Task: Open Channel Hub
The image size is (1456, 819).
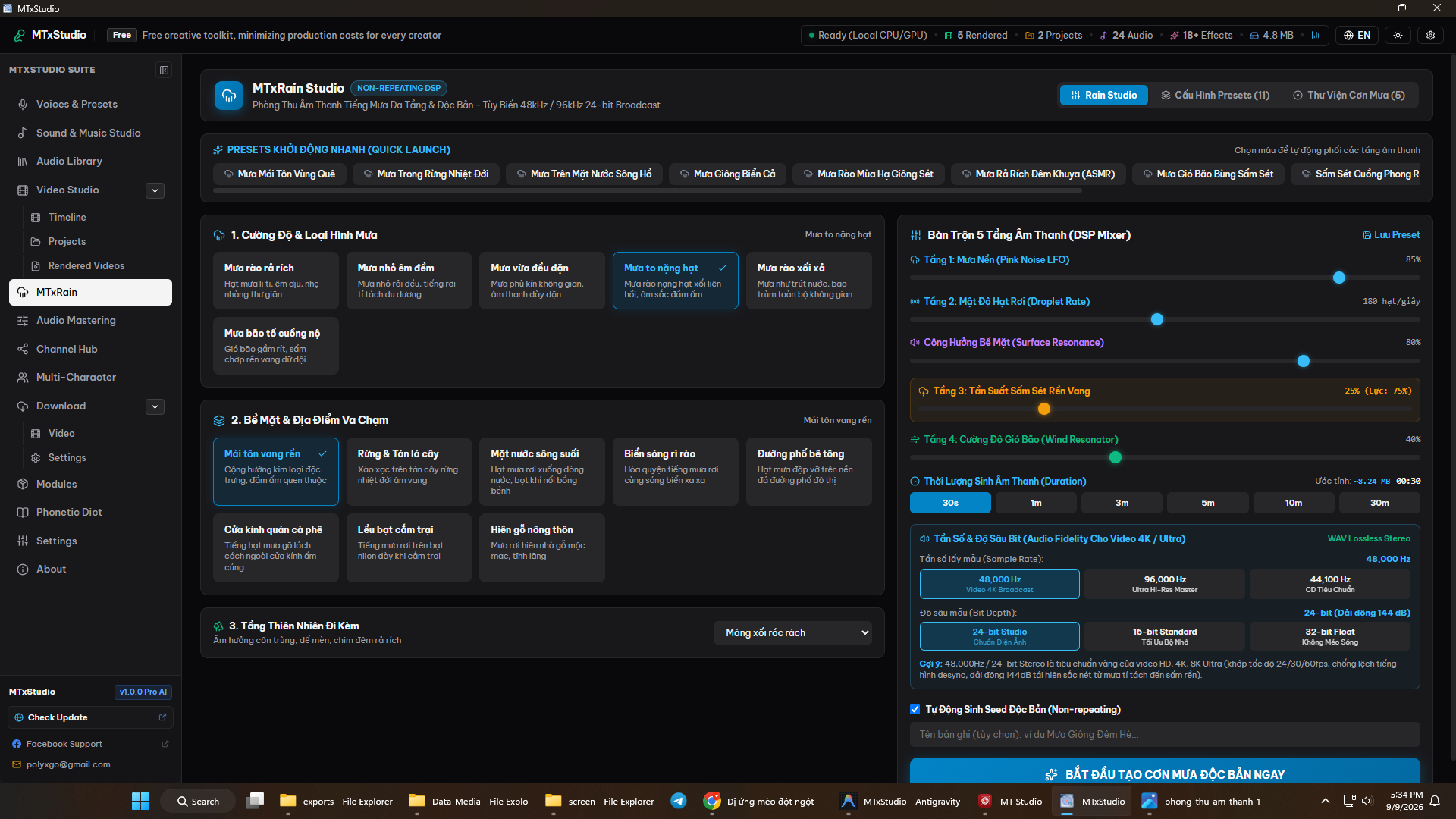Action: click(90, 349)
